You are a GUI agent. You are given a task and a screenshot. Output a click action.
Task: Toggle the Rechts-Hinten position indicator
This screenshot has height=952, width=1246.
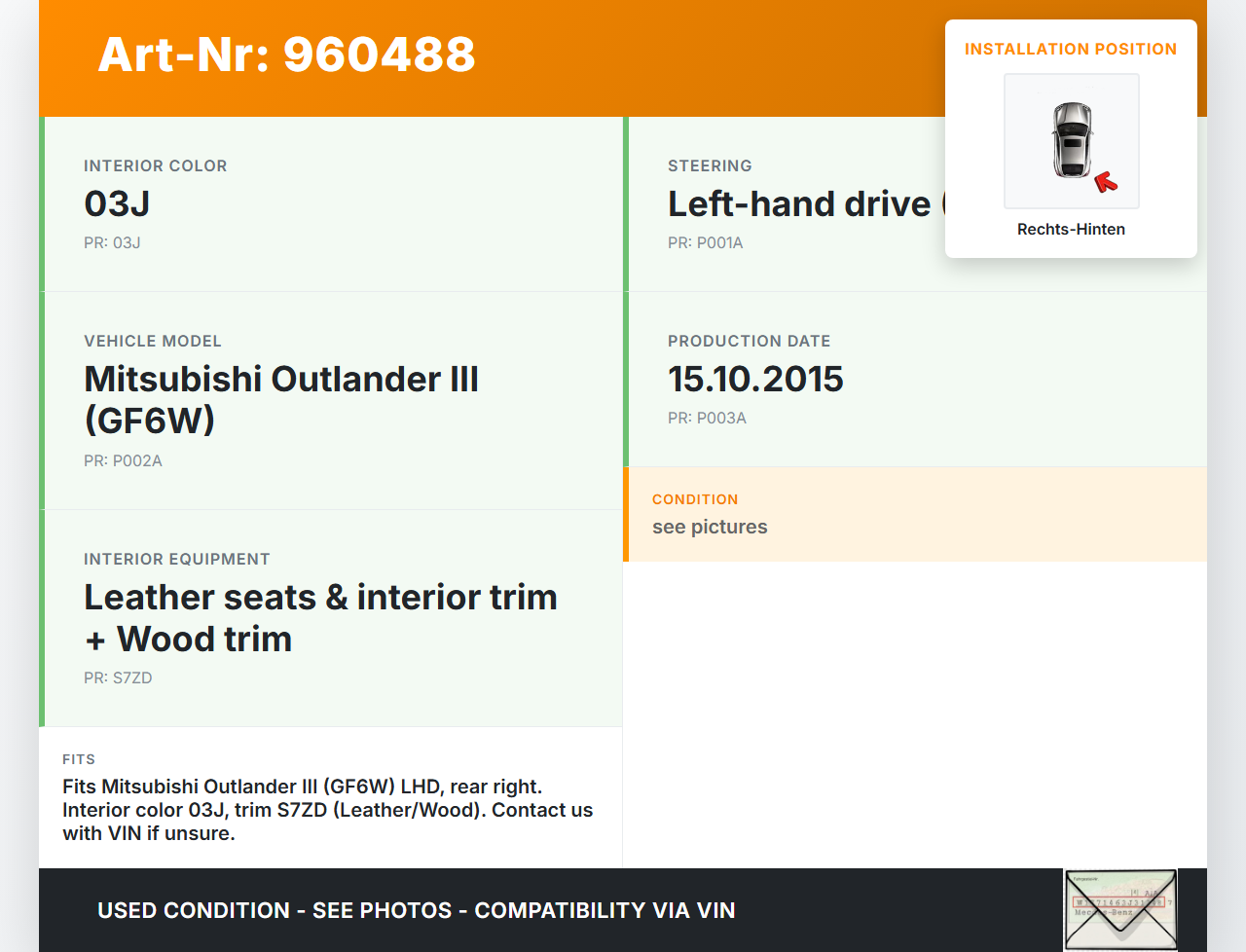pos(1071,229)
